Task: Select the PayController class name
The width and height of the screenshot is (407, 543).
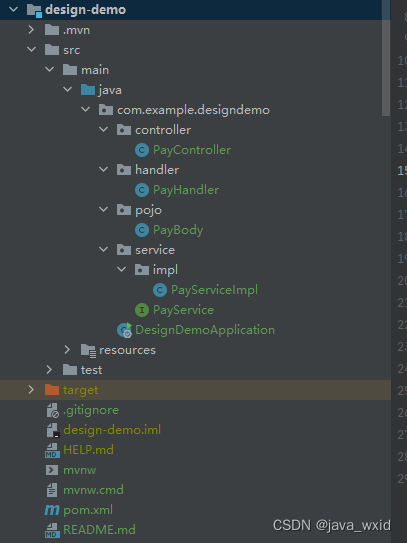Action: [192, 150]
